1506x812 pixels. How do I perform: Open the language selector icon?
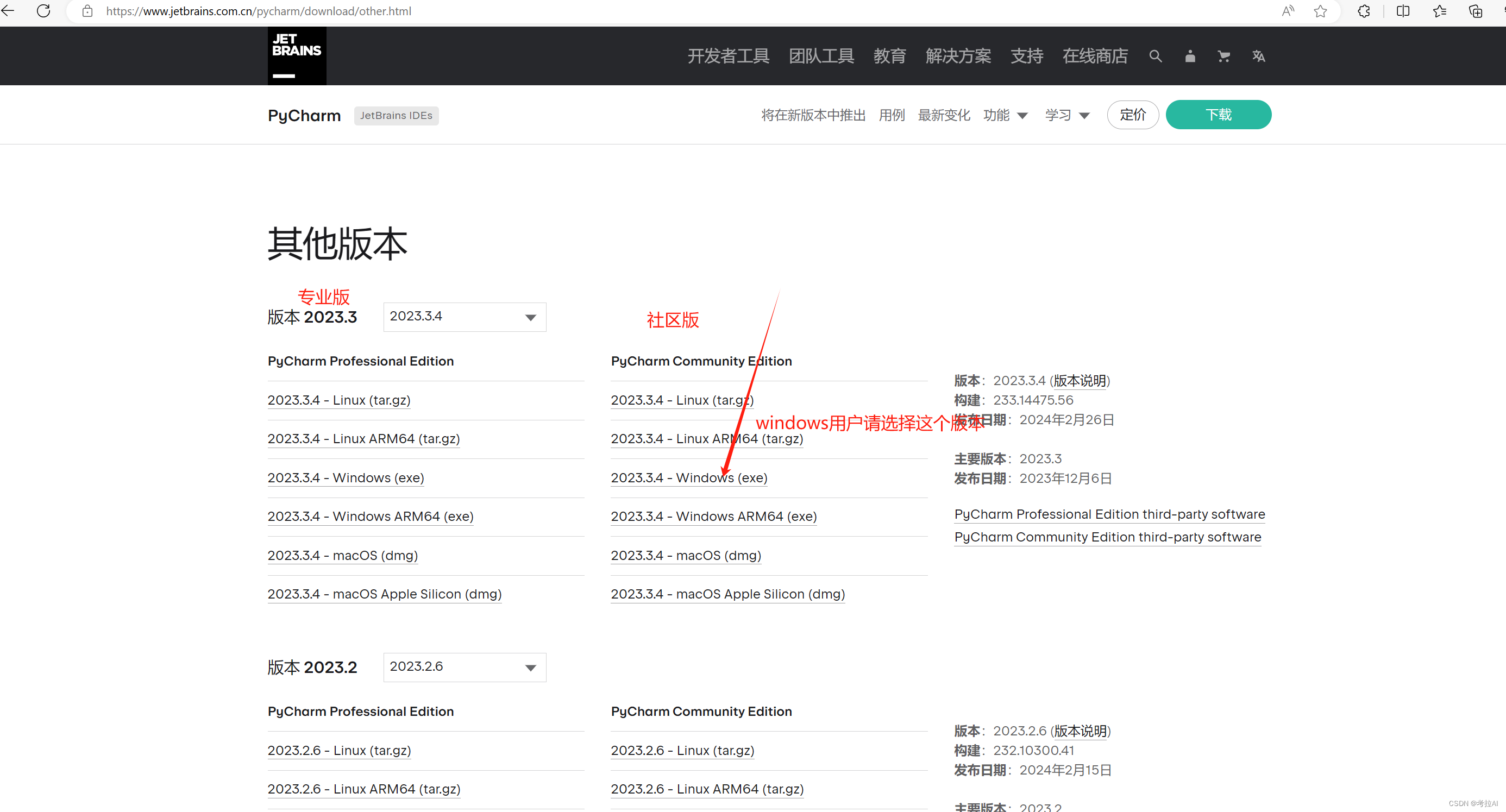(1259, 56)
